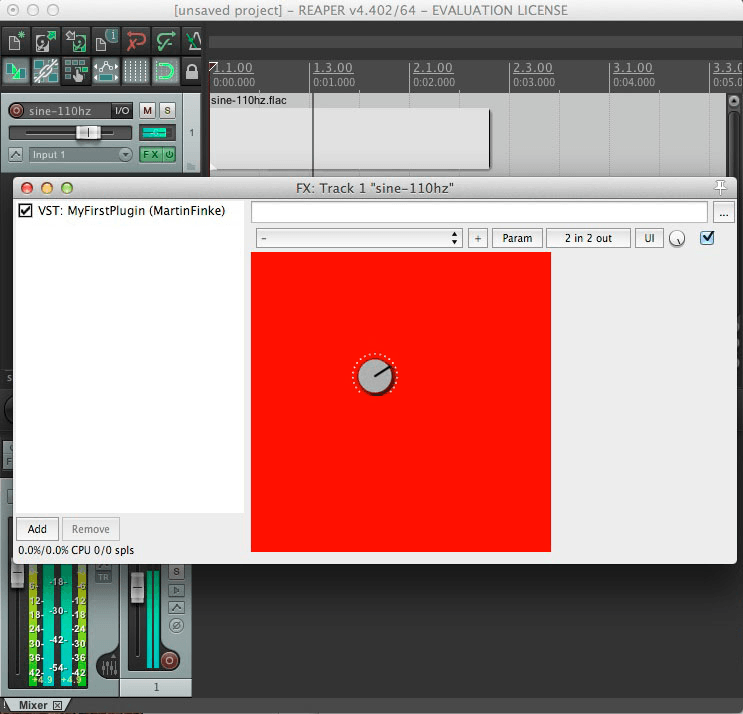
Task: Toggle the locking padlock icon
Action: click(x=192, y=71)
